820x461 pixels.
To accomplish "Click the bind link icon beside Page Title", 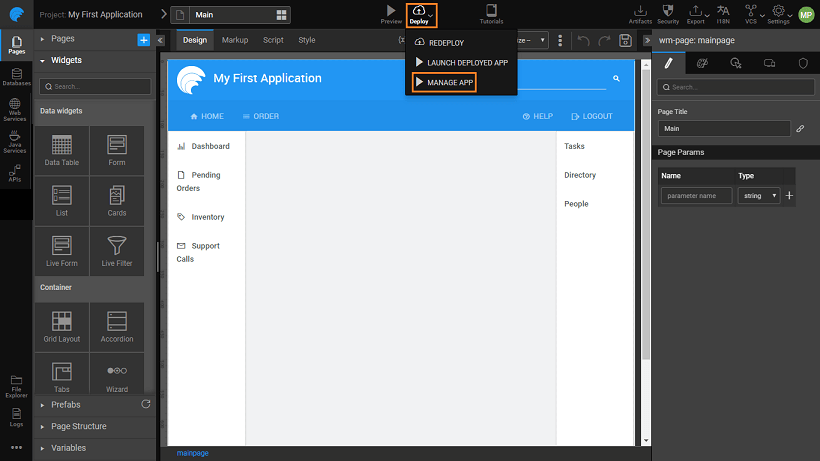I will point(800,128).
